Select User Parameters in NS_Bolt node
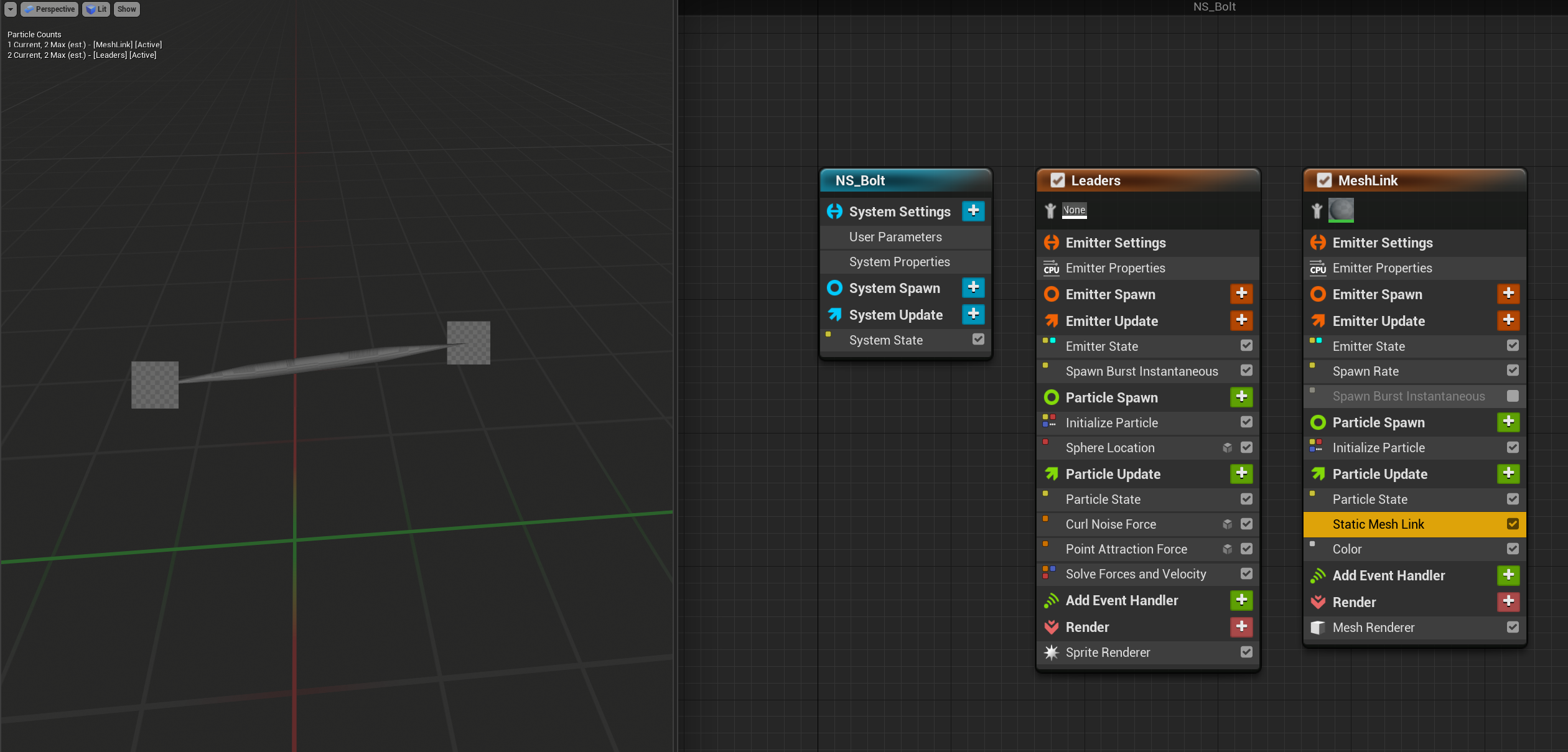 point(895,237)
